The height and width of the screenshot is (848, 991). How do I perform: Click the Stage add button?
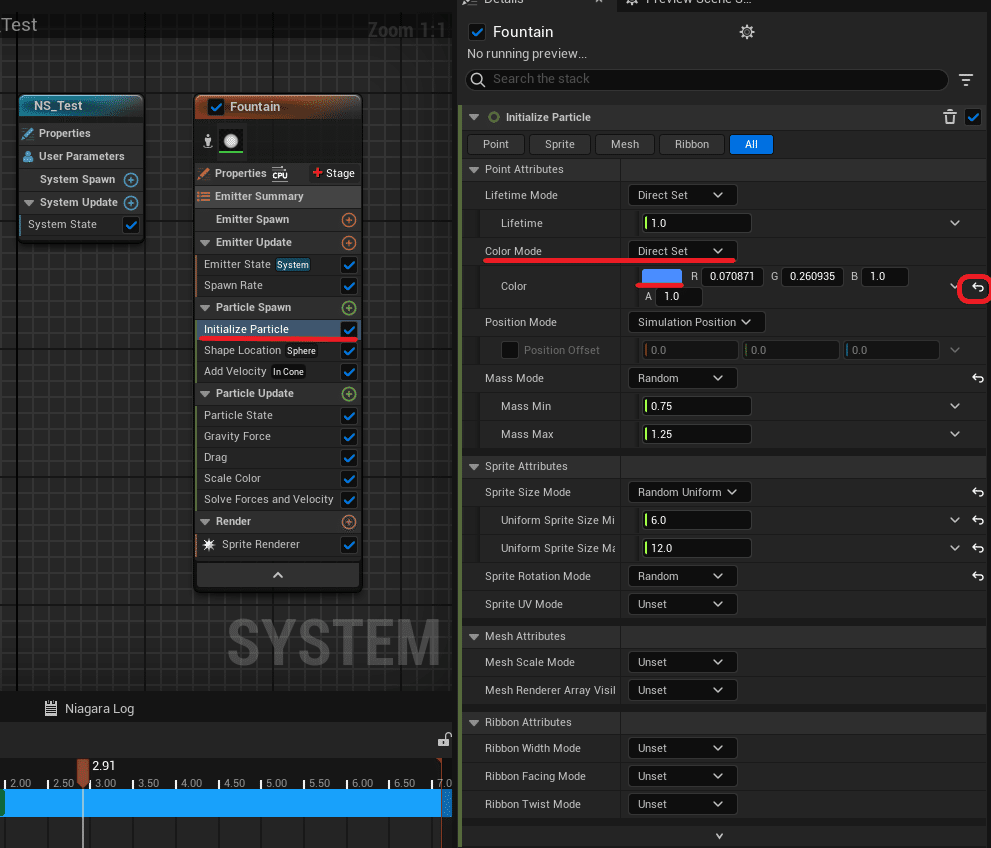(x=334, y=173)
